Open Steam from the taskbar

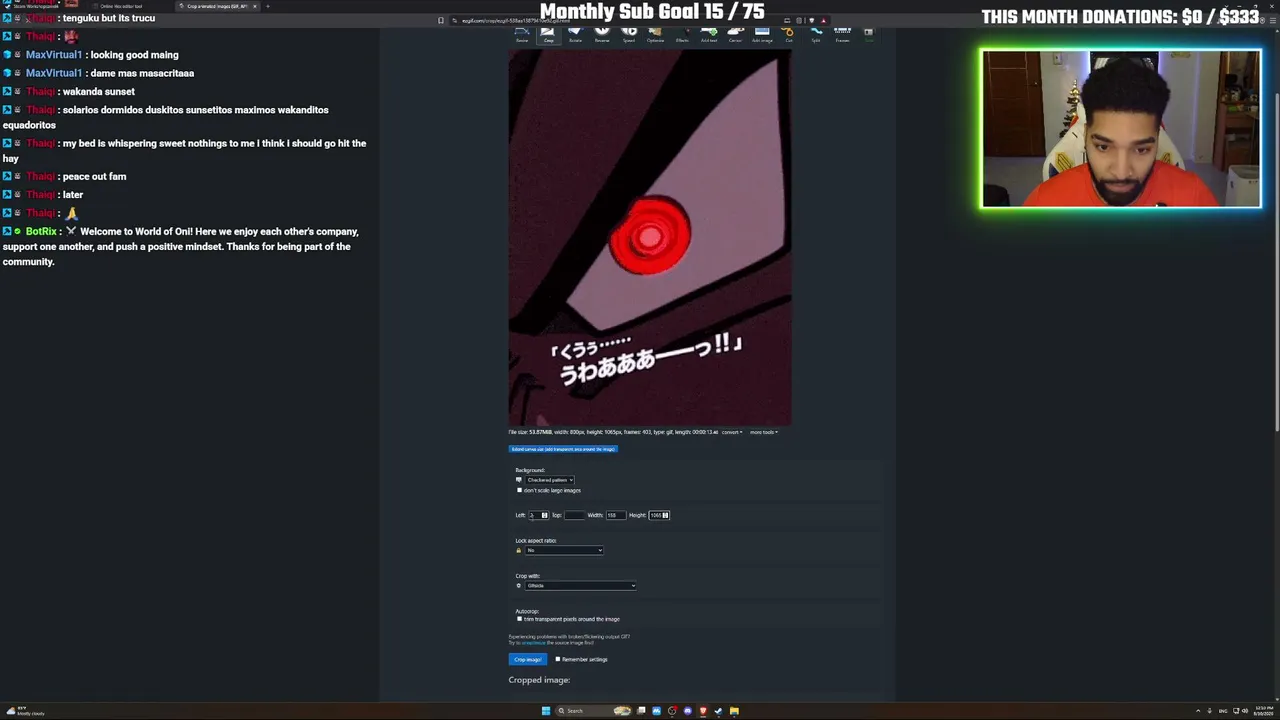718,711
